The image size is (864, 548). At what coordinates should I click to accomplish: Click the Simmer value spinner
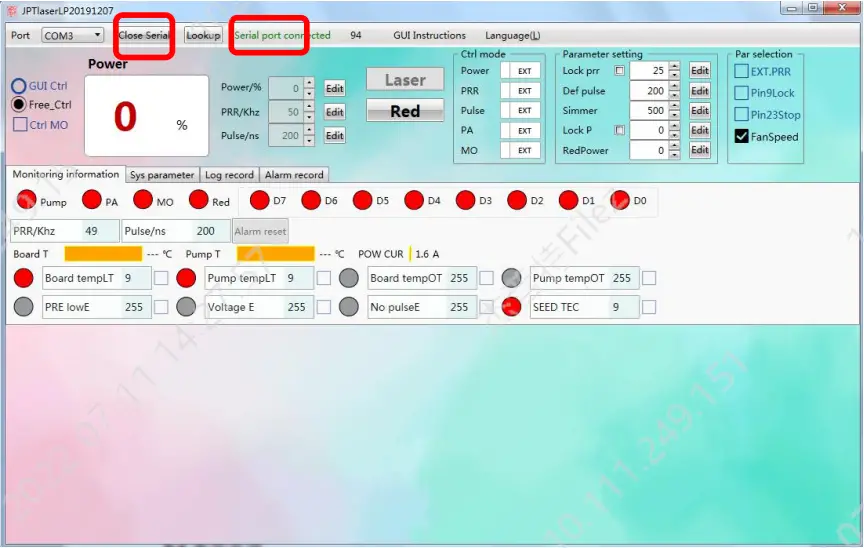(x=674, y=111)
